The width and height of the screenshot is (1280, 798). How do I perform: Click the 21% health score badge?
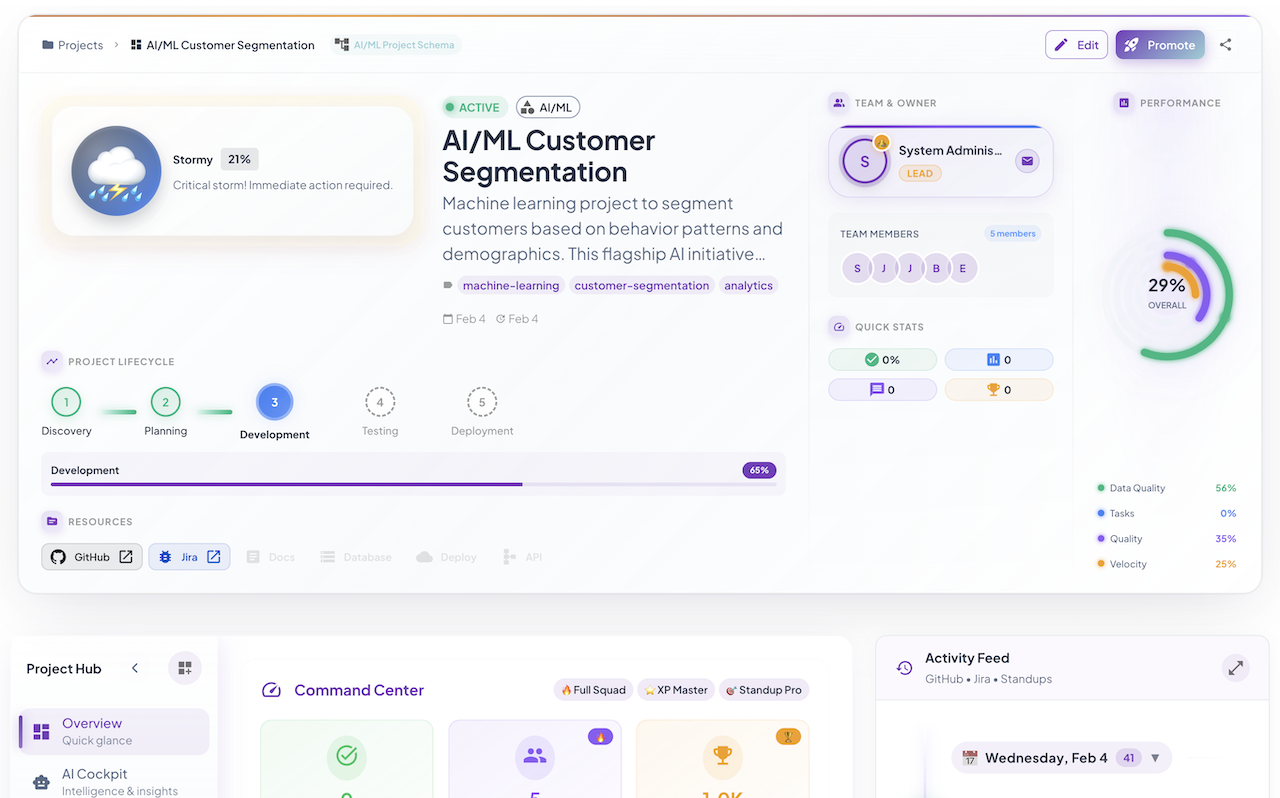(239, 159)
